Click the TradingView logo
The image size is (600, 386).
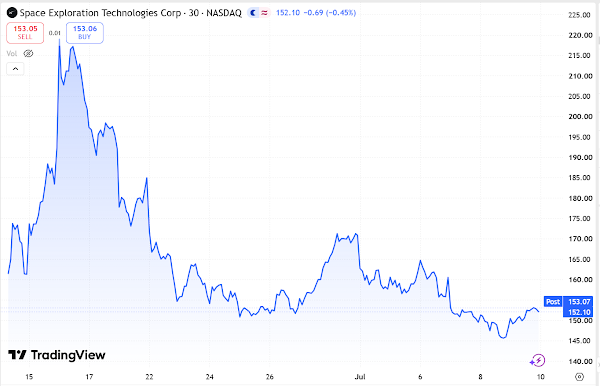57,355
